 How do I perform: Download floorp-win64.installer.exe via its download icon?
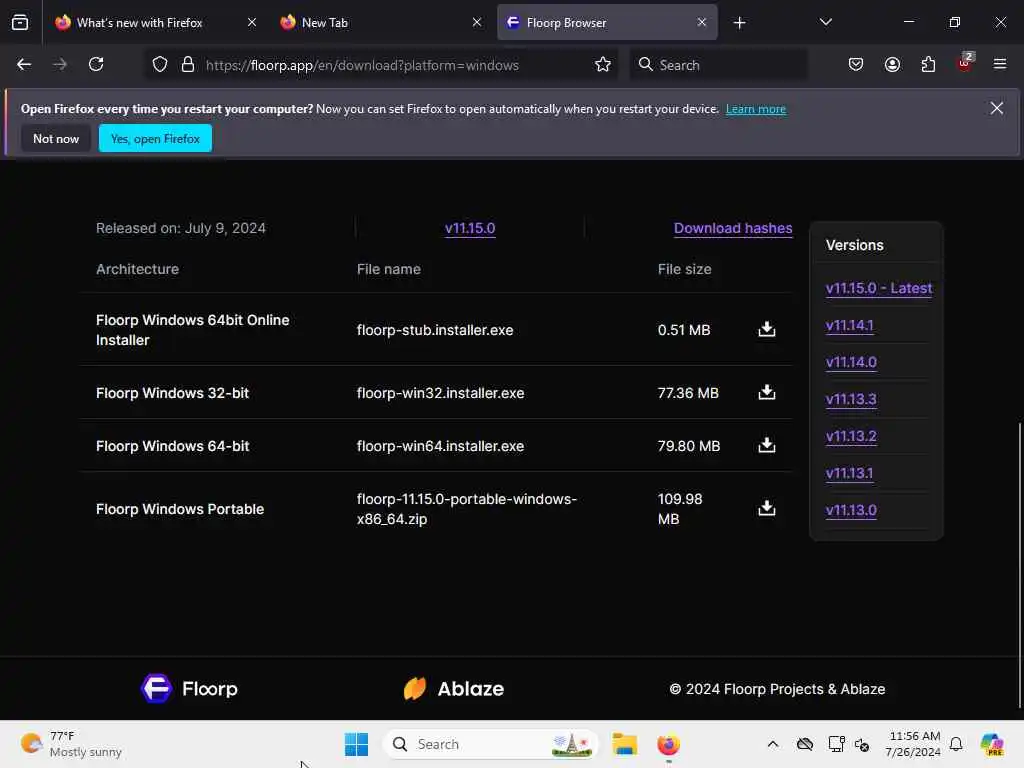pos(767,445)
